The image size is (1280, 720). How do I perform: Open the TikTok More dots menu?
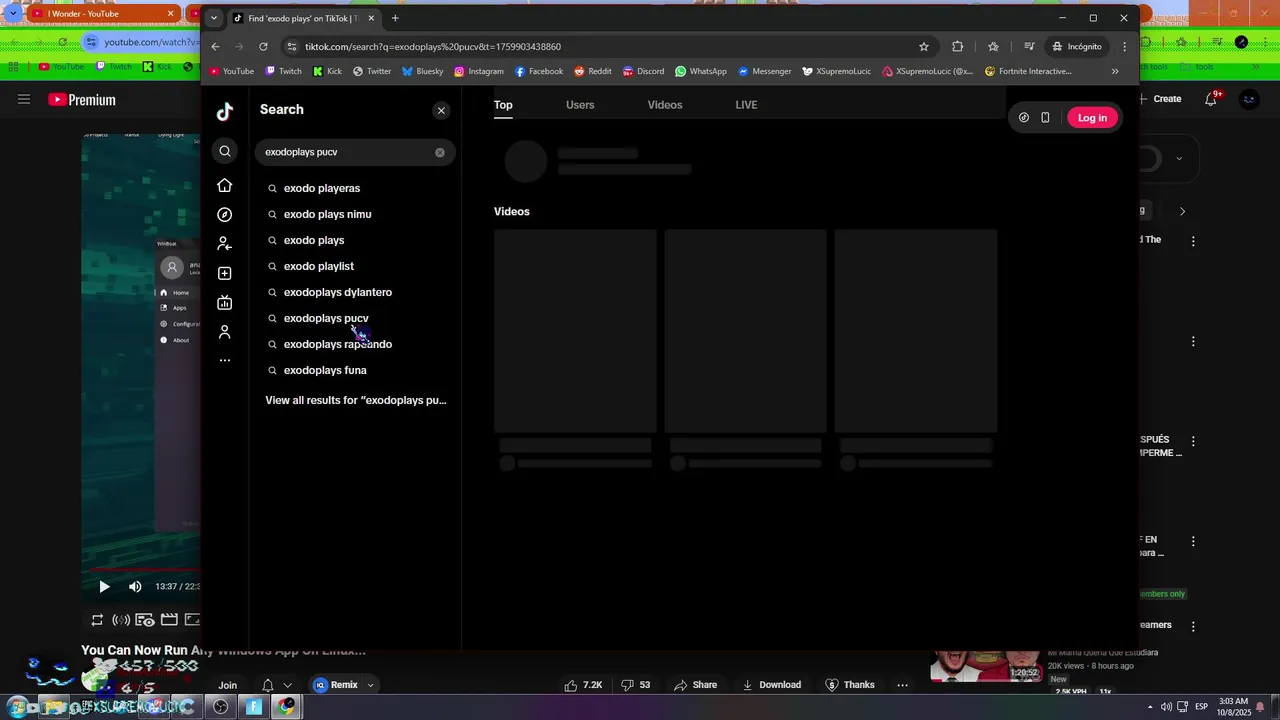click(225, 360)
